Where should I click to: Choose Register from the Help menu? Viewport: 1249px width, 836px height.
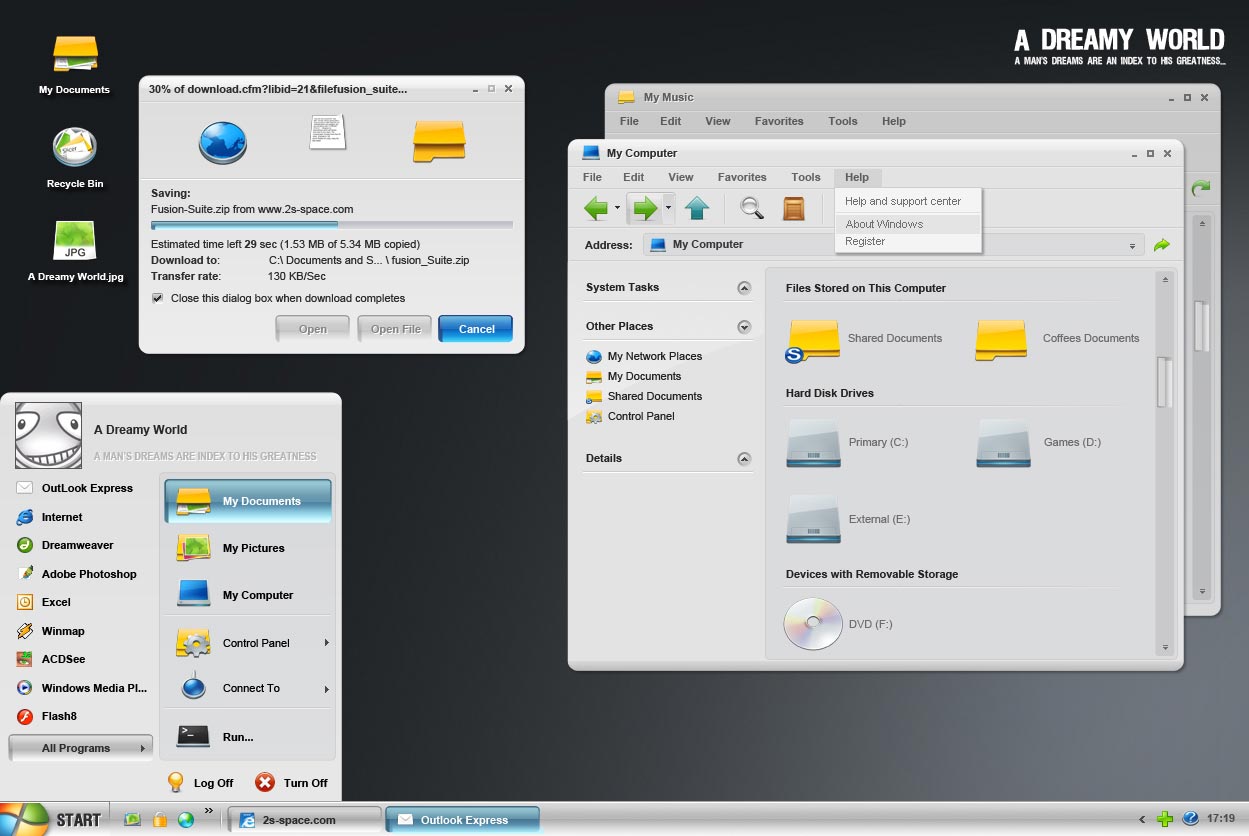click(x=908, y=241)
